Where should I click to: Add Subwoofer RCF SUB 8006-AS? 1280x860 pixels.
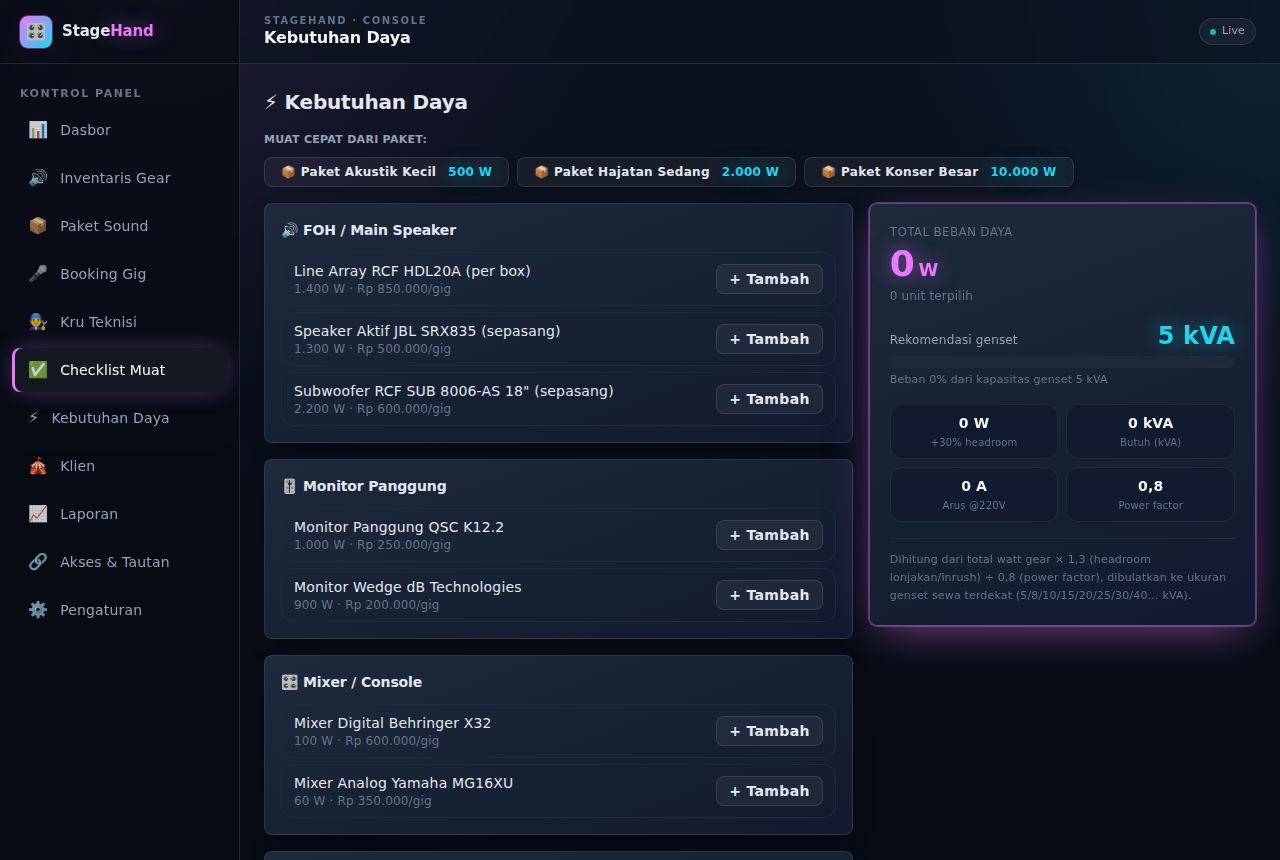[x=769, y=399]
